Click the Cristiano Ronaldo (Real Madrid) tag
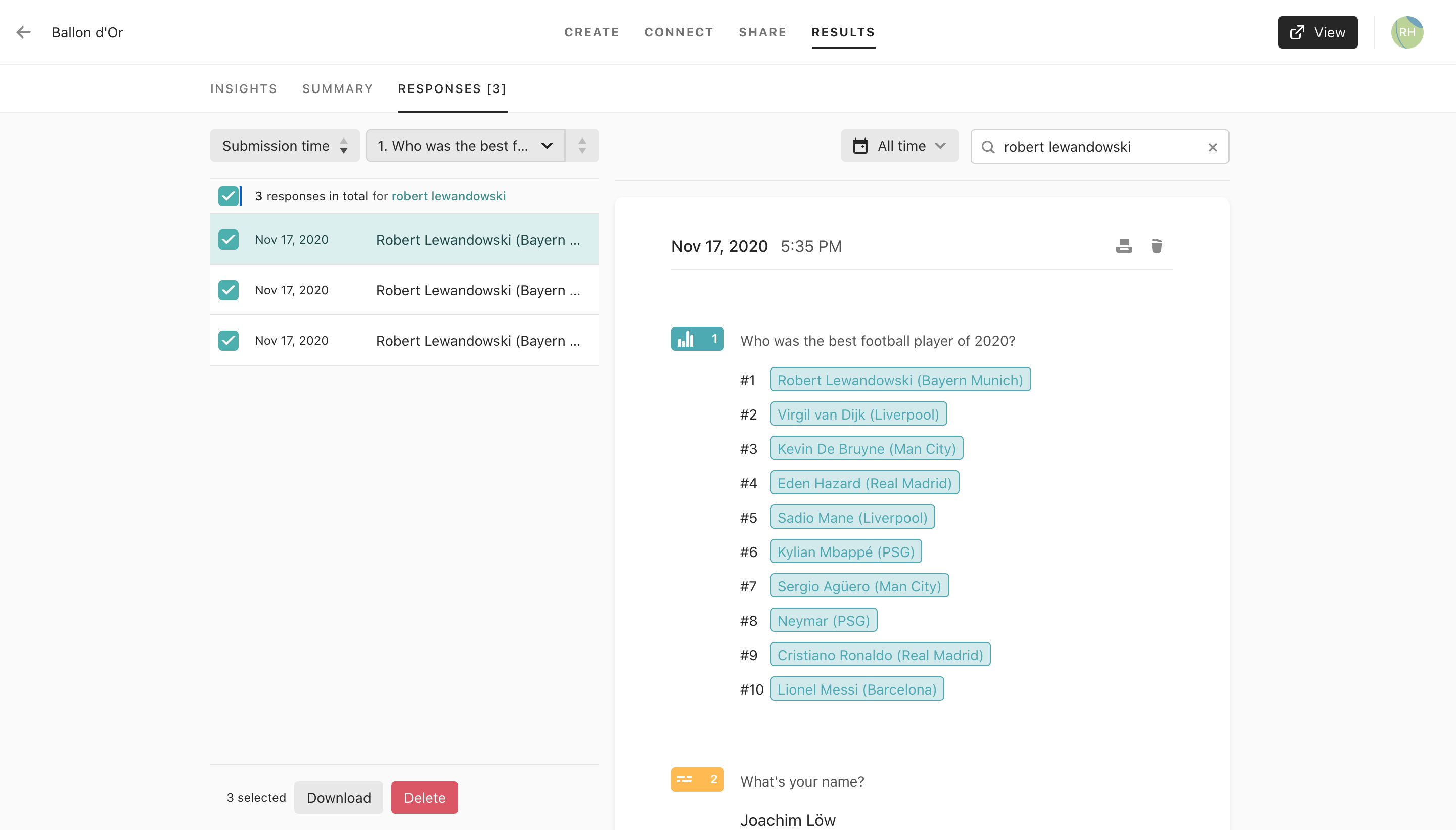Viewport: 1456px width, 830px height. click(x=880, y=655)
